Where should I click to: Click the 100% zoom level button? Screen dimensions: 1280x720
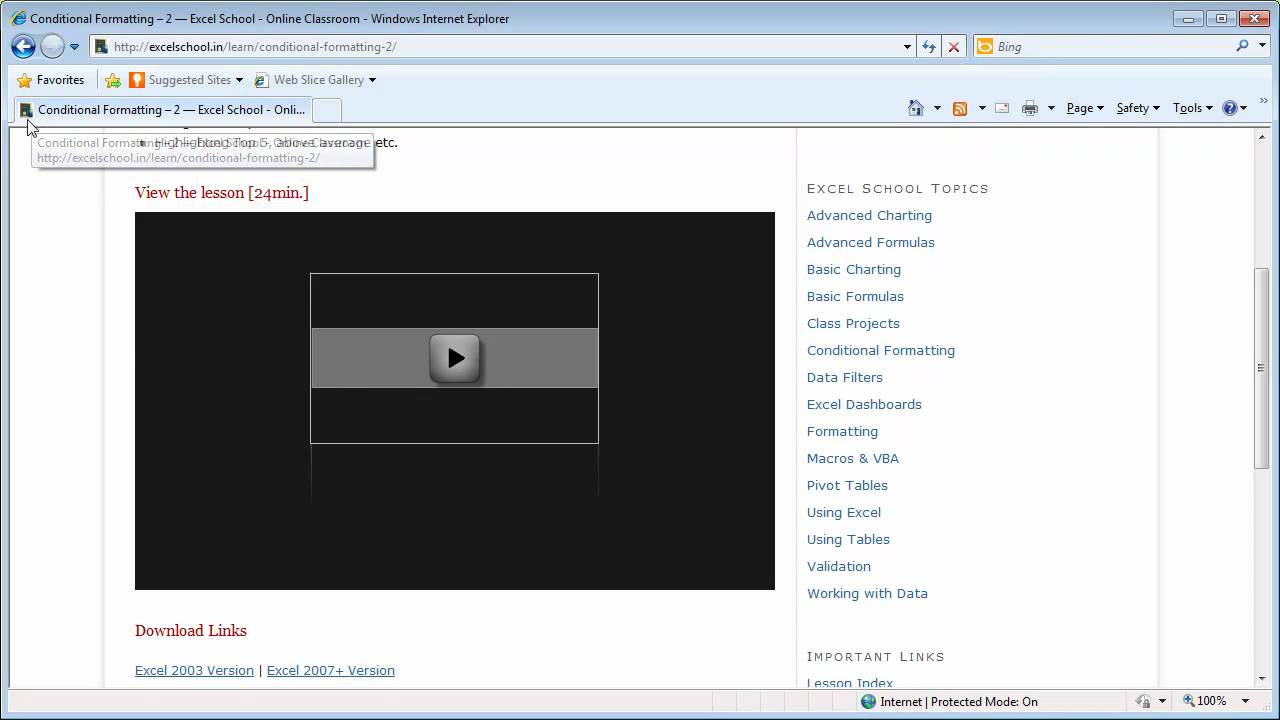coord(1204,702)
